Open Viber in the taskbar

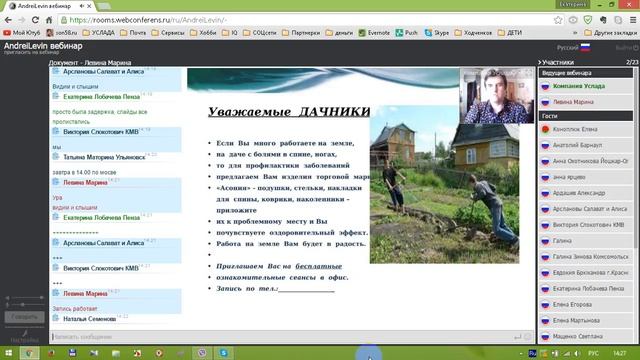point(202,353)
